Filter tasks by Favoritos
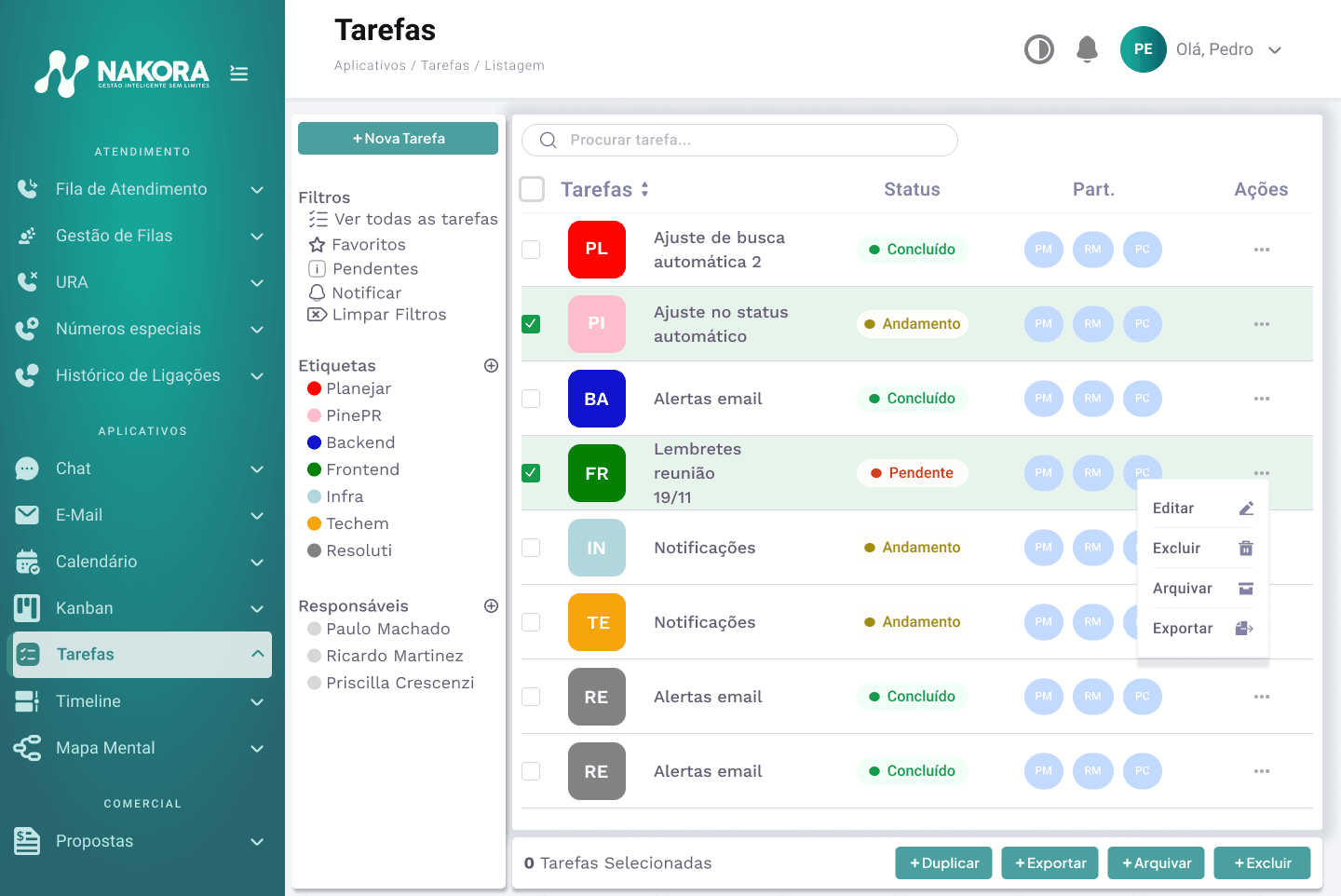Viewport: 1341px width, 896px height. 357,245
